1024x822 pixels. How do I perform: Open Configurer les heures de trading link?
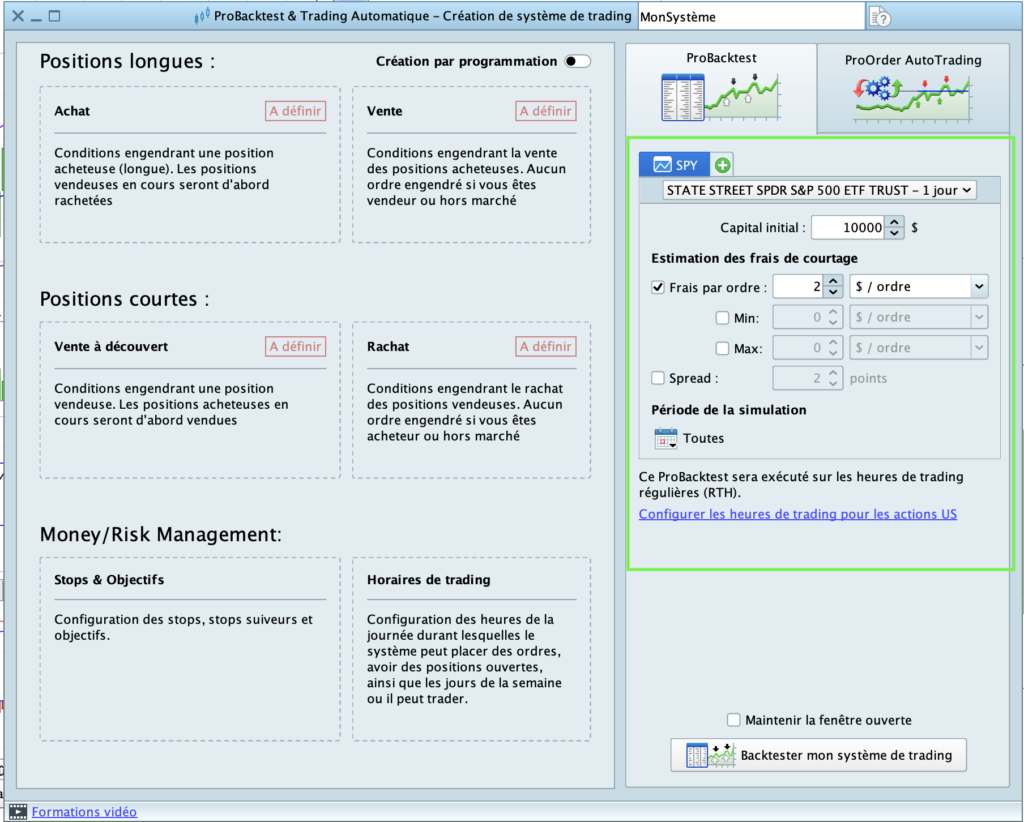797,514
